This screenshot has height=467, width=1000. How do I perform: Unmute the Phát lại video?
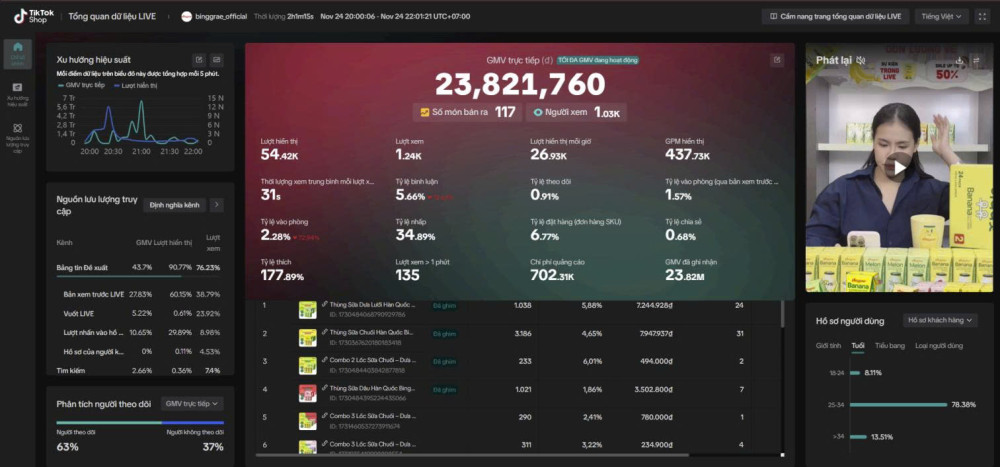coord(860,60)
